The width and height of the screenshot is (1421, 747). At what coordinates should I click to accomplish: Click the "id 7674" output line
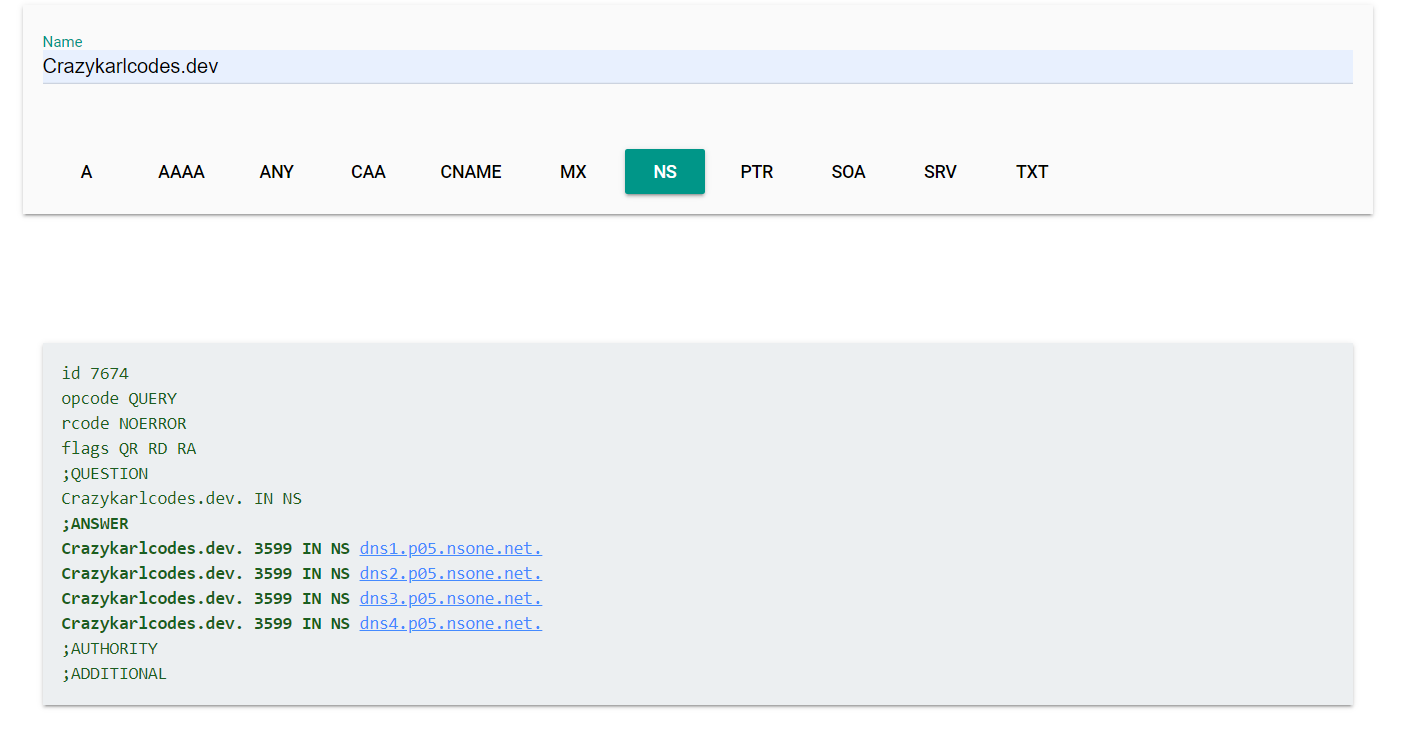point(95,374)
